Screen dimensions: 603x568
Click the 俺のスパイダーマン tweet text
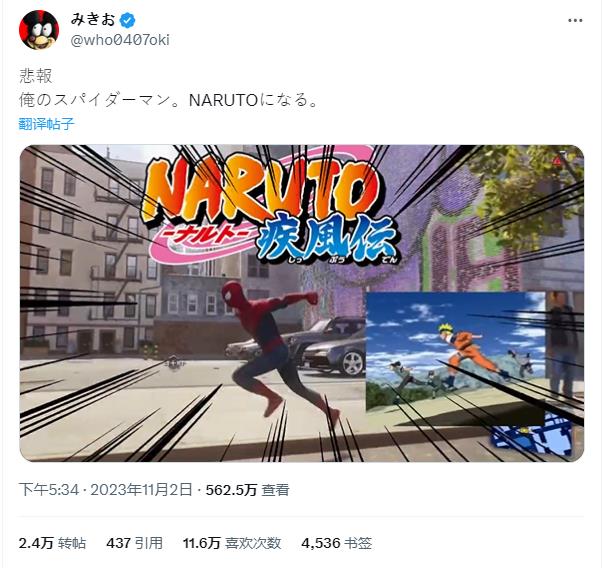pos(168,100)
